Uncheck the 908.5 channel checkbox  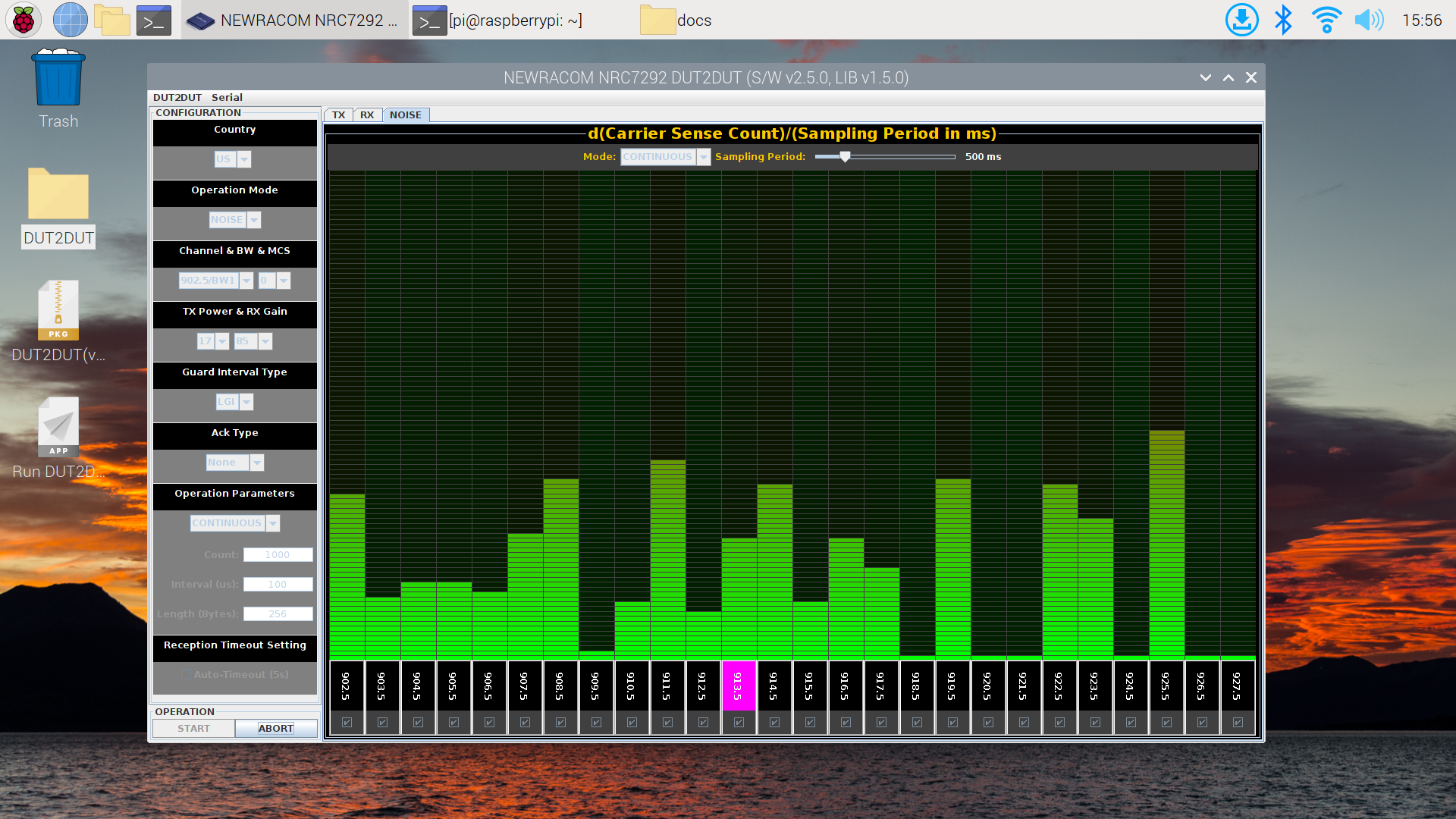point(560,723)
